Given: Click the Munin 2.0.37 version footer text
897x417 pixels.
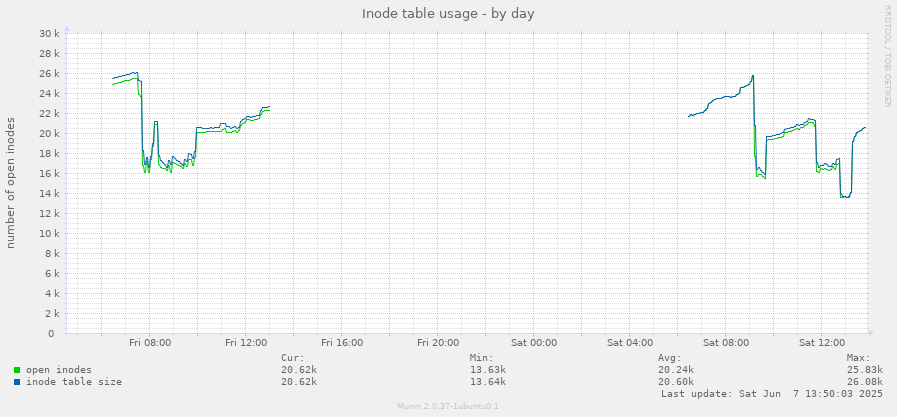Looking at the screenshot, I should pyautogui.click(x=448, y=406).
